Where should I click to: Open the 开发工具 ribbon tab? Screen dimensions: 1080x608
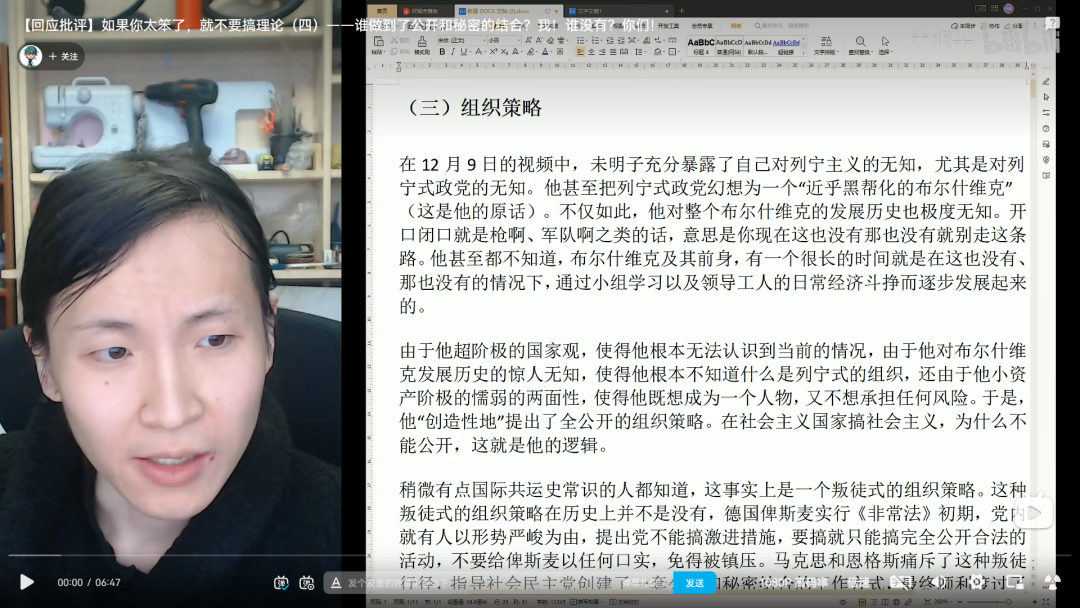pyautogui.click(x=668, y=25)
